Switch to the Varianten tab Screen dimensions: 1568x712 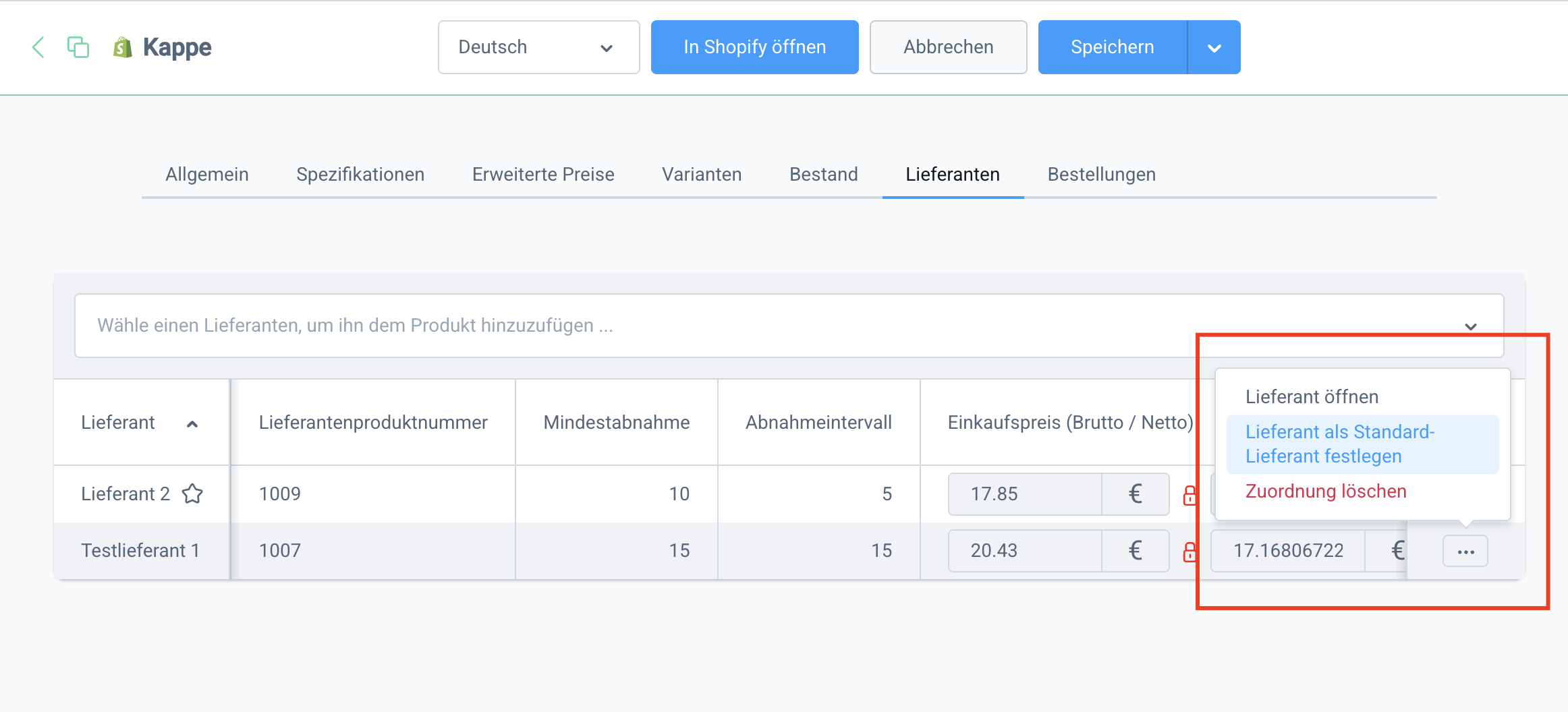click(x=701, y=175)
